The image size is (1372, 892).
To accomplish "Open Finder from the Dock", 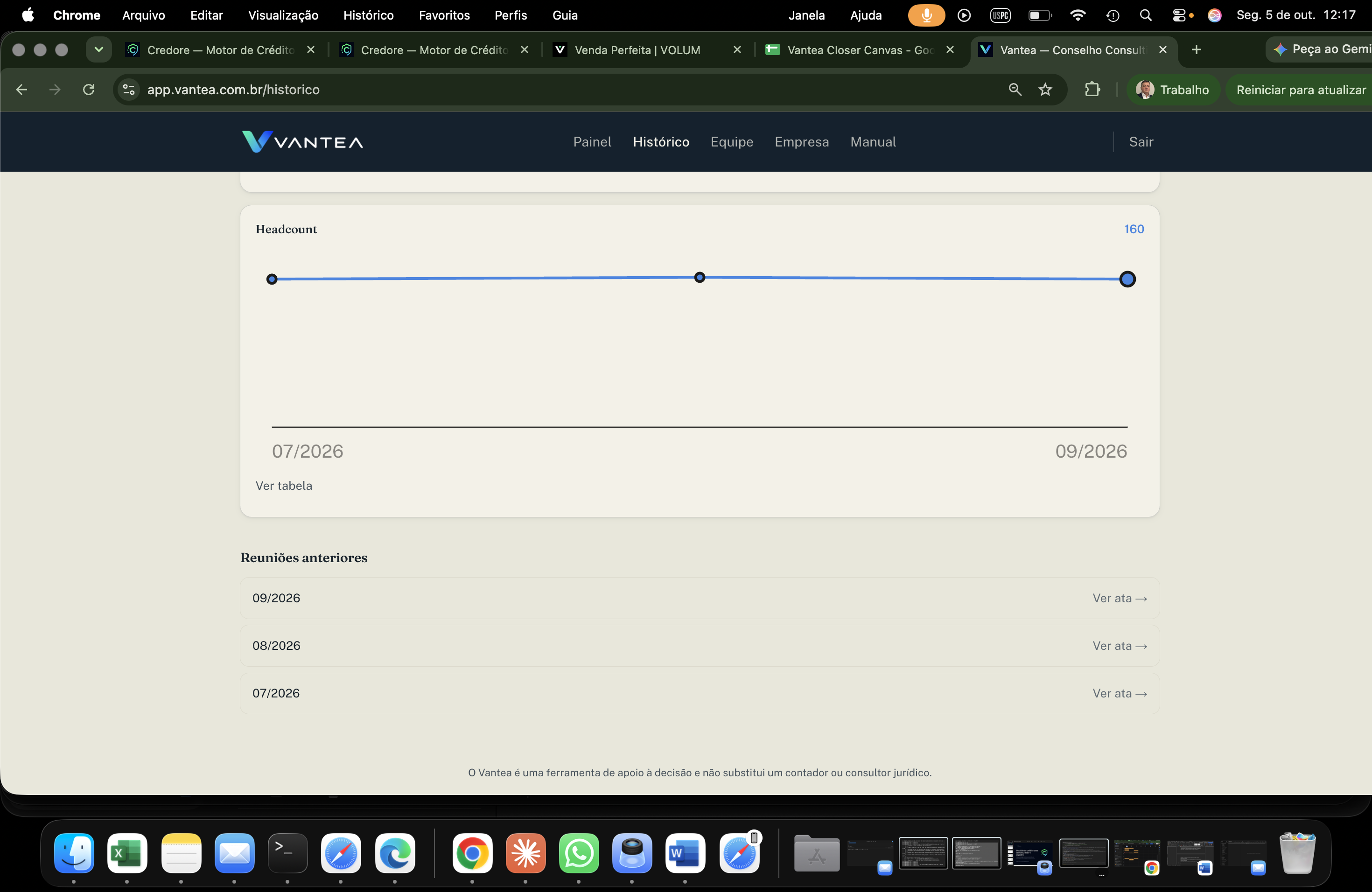I will 74,853.
